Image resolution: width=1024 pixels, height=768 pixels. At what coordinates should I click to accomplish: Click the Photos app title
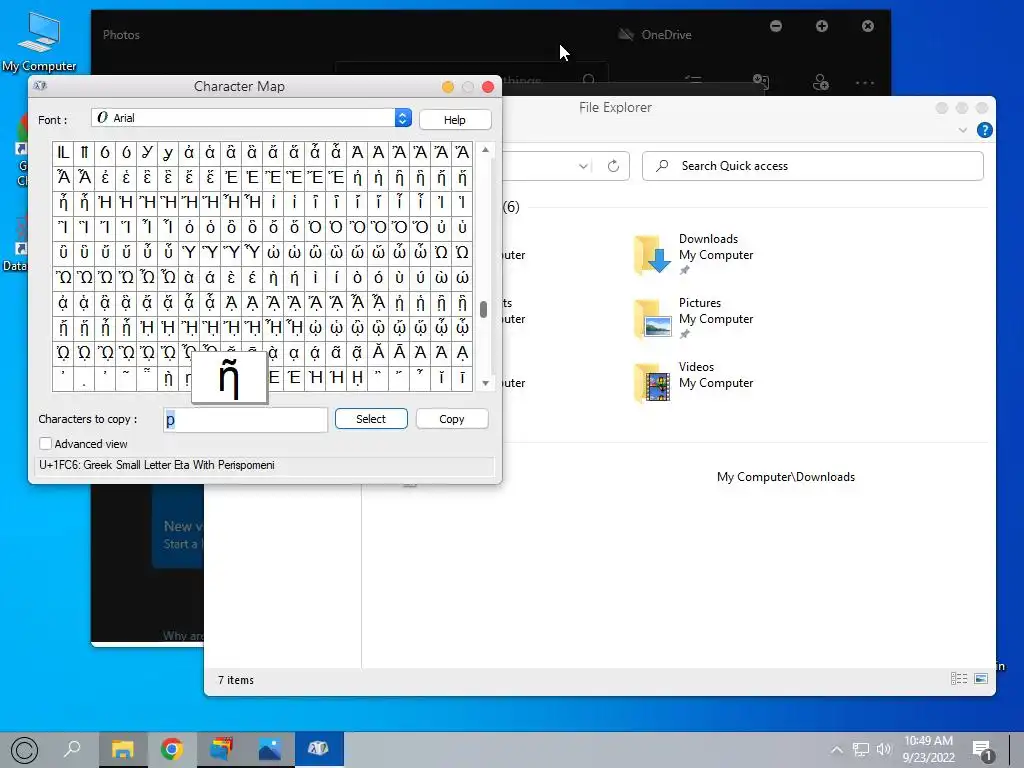tap(121, 35)
